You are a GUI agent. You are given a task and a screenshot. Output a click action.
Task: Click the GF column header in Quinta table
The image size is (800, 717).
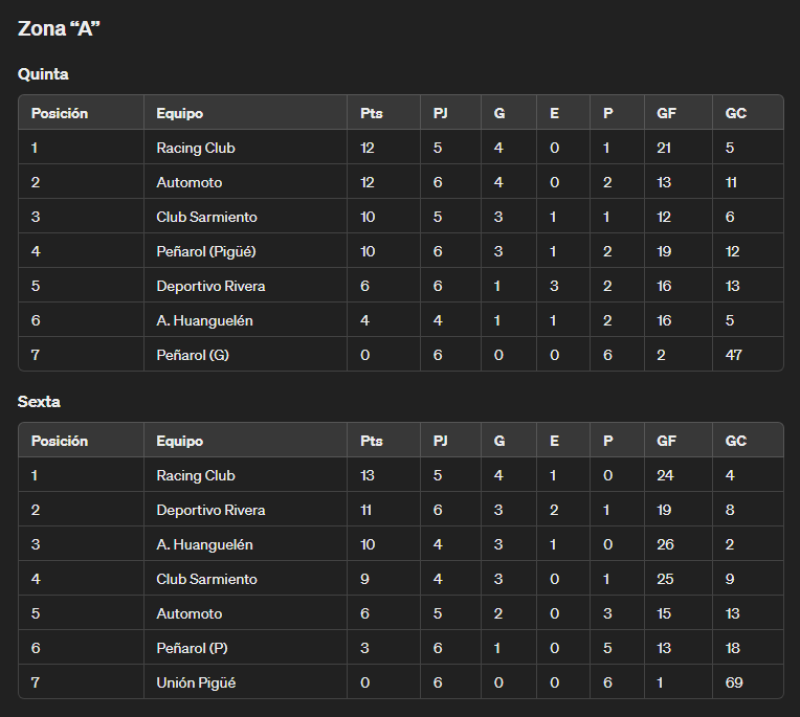coord(666,113)
